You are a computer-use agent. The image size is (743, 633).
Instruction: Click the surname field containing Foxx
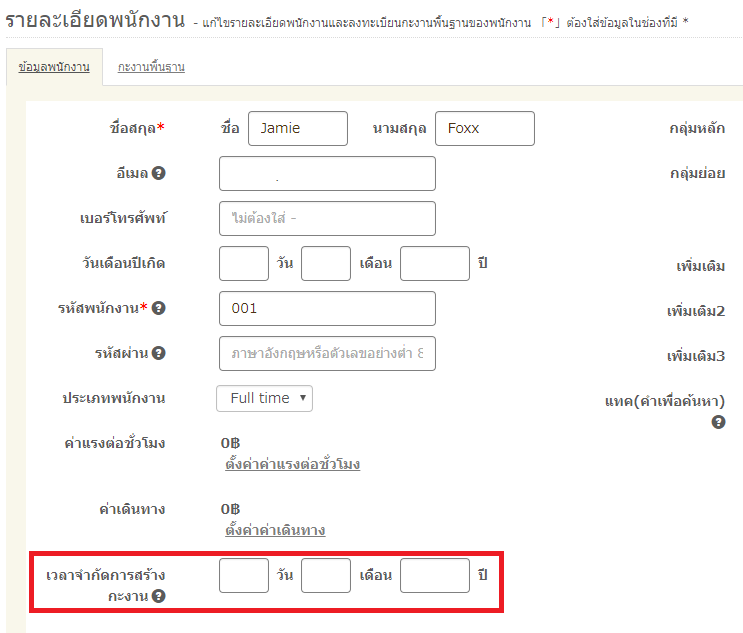click(x=484, y=128)
